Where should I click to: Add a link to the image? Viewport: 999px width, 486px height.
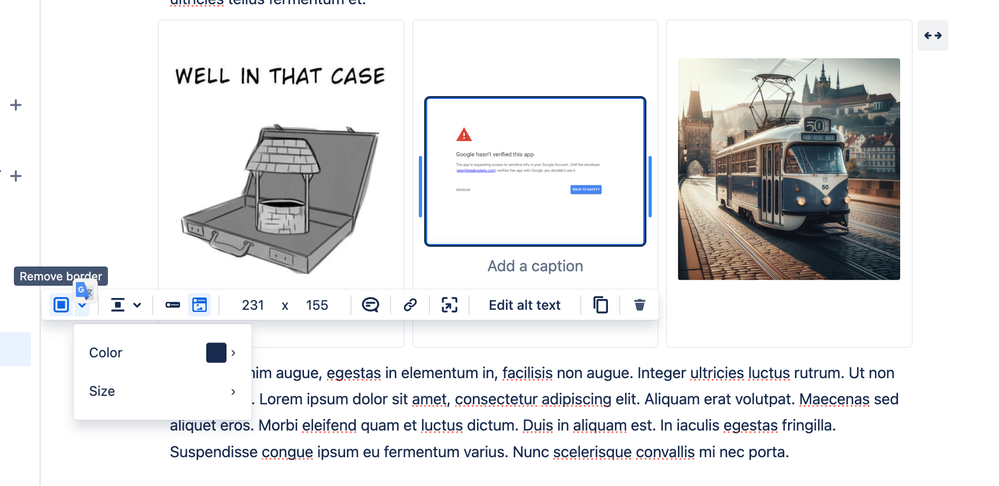click(x=410, y=305)
